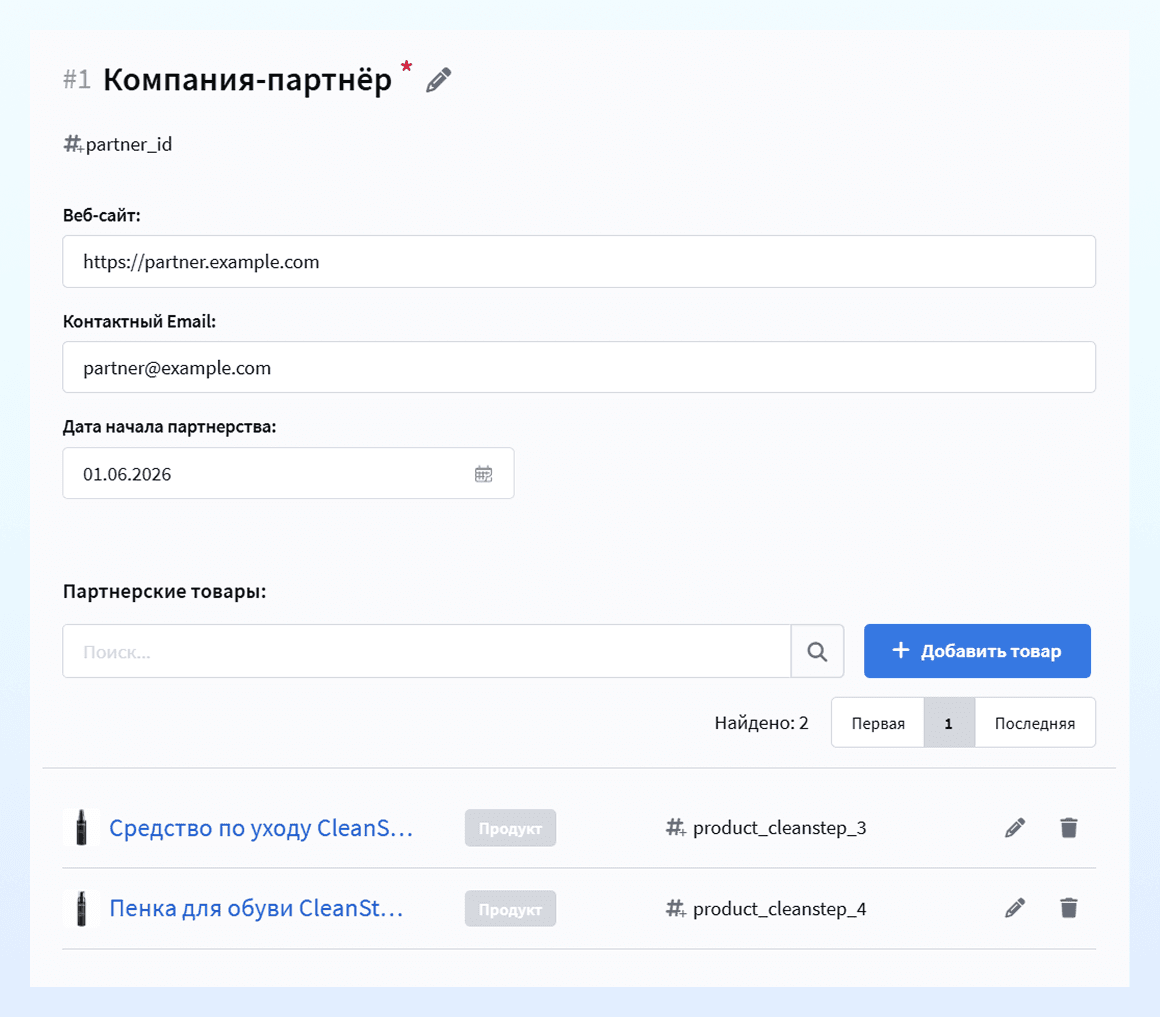The height and width of the screenshot is (1017, 1160).
Task: Click the product_cleanstep_4 identifier text
Action: pos(779,908)
